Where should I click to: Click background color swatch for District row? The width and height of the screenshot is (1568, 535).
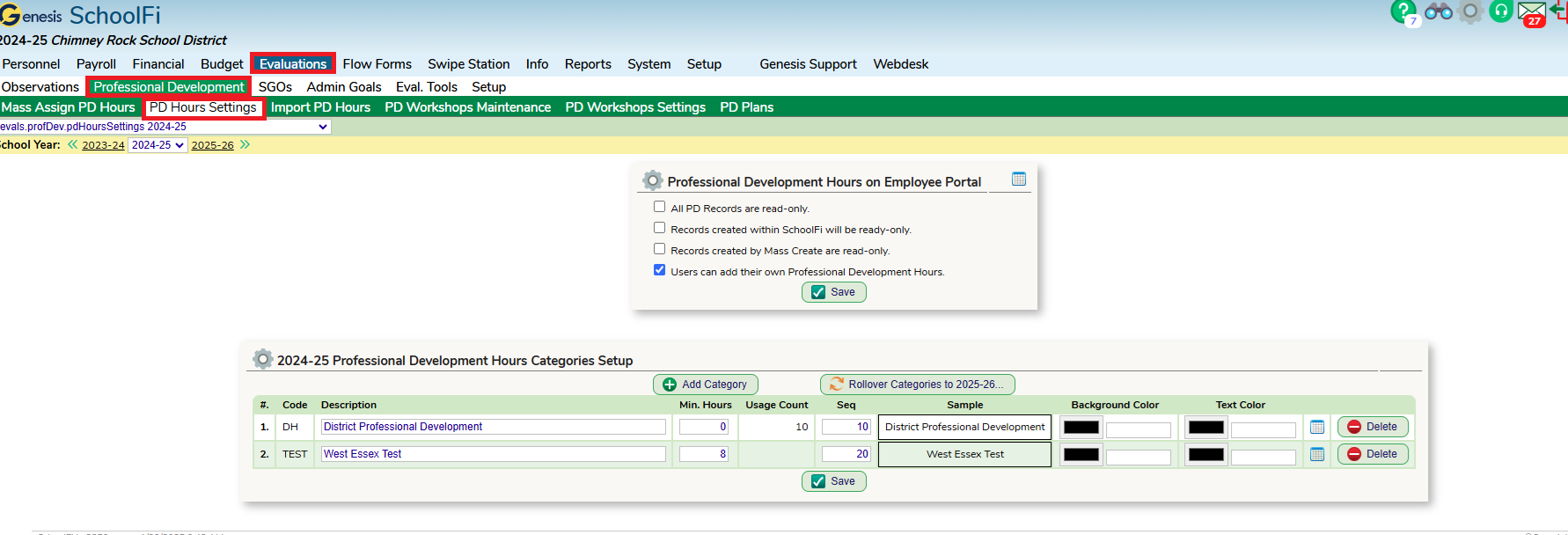1081,428
